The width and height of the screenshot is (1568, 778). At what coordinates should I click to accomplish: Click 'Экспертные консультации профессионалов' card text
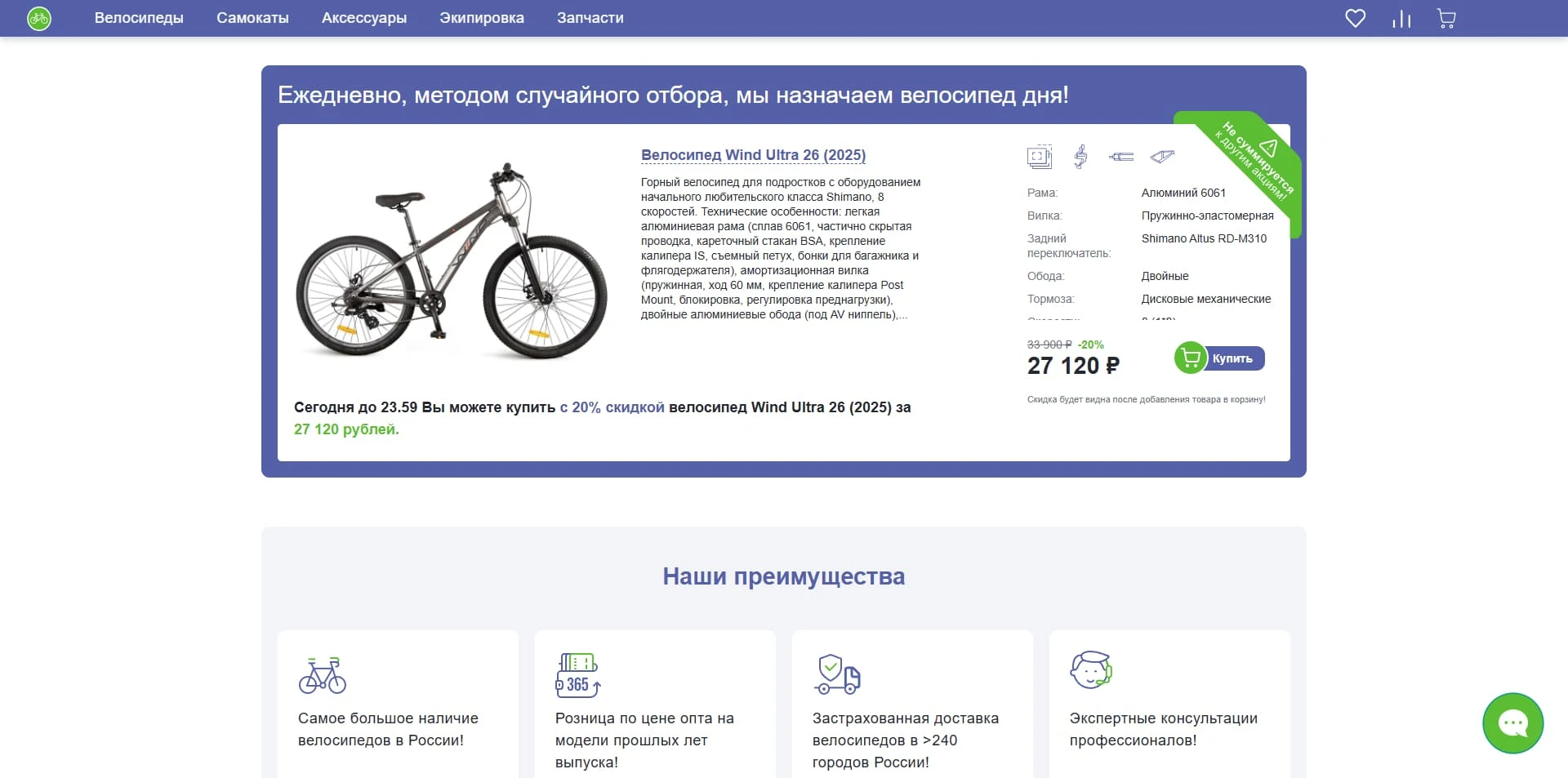pyautogui.click(x=1164, y=730)
